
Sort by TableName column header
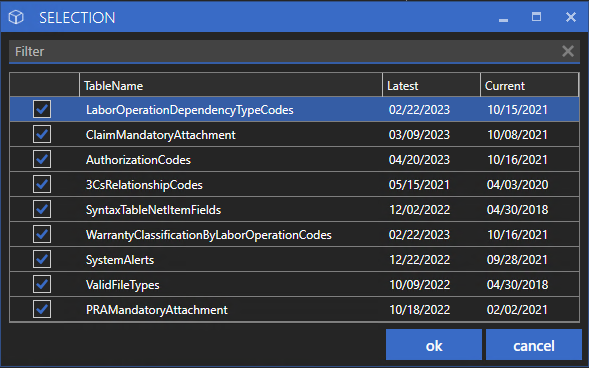(231, 85)
